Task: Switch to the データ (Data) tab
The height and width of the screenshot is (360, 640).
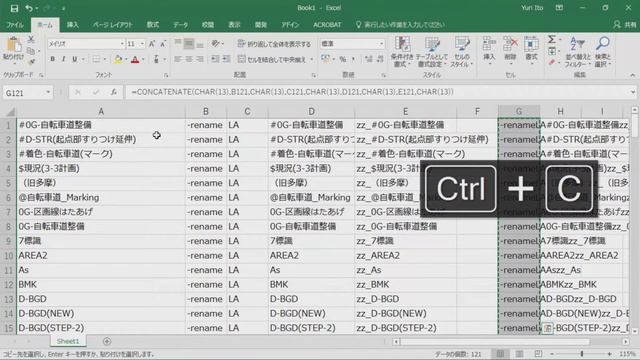Action: pos(180,25)
